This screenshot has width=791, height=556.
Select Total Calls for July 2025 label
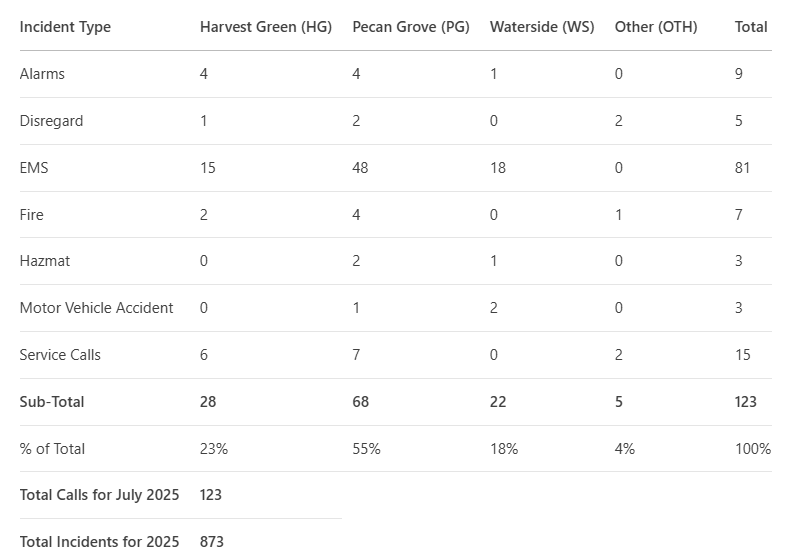pos(99,495)
